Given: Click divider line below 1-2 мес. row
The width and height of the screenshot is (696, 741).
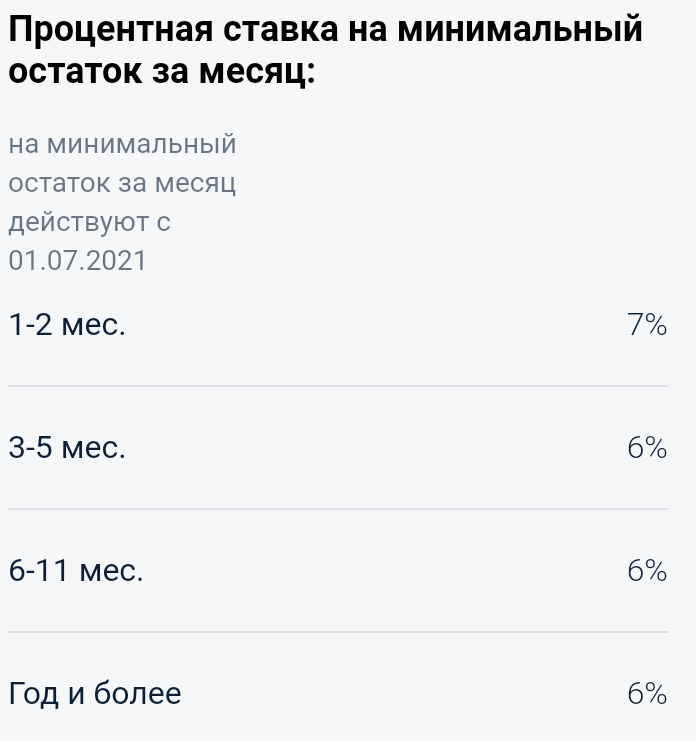Looking at the screenshot, I should [338, 386].
